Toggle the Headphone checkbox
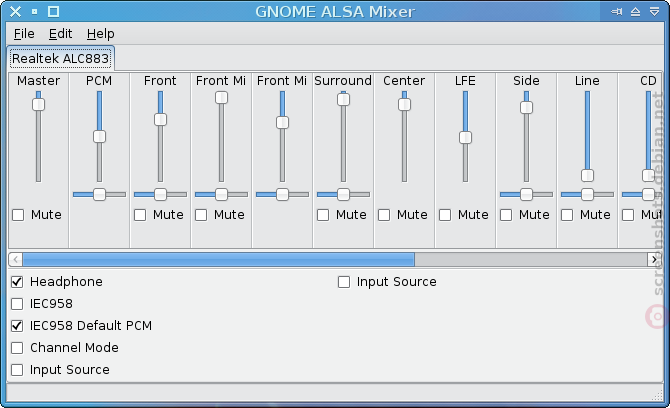Image resolution: width=670 pixels, height=408 pixels. (x=17, y=282)
